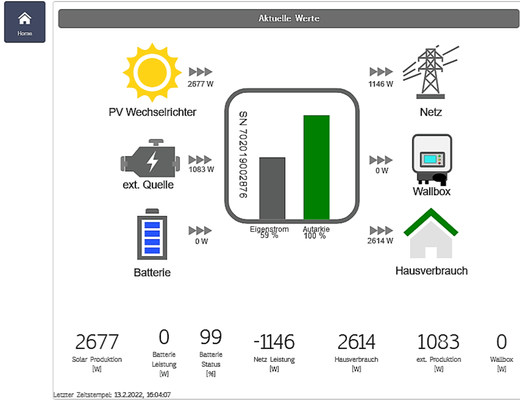Click the -1146 Netz Leistung value
The height and width of the screenshot is (402, 520).
[x=274, y=342]
